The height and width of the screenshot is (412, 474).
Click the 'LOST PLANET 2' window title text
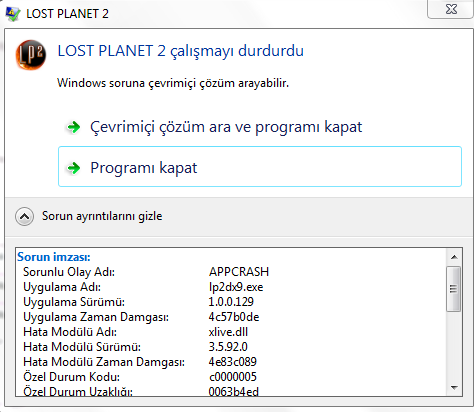[67, 14]
